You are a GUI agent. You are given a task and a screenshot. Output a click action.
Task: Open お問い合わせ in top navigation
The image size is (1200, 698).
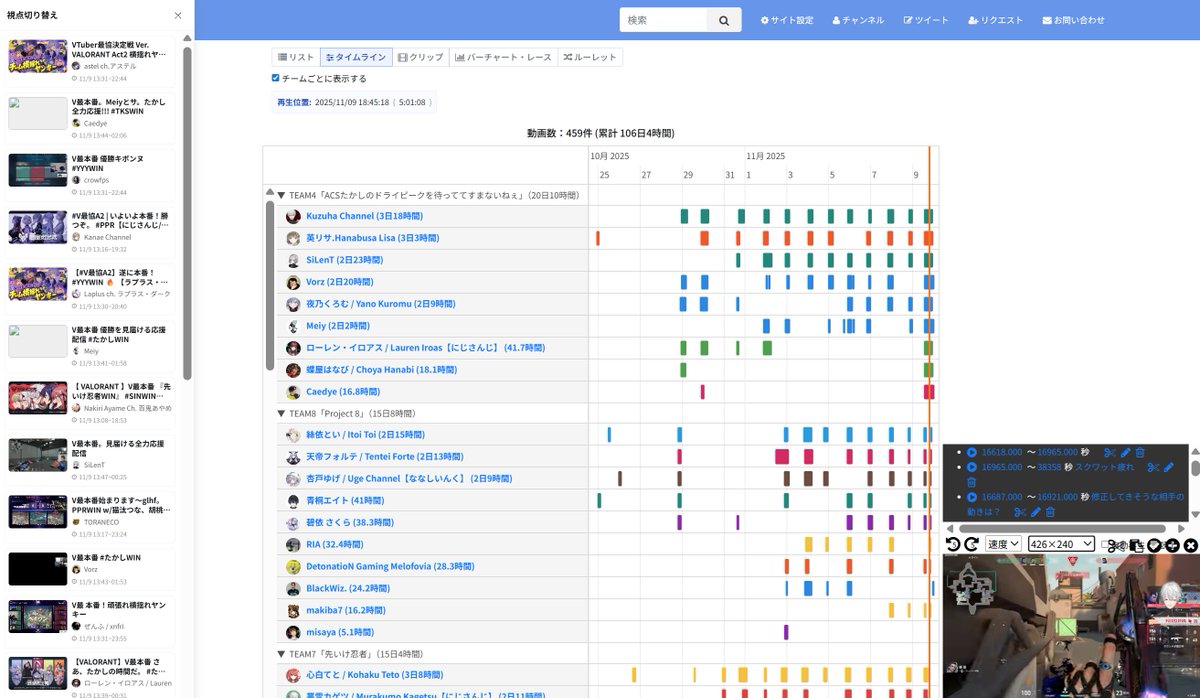click(x=1073, y=20)
